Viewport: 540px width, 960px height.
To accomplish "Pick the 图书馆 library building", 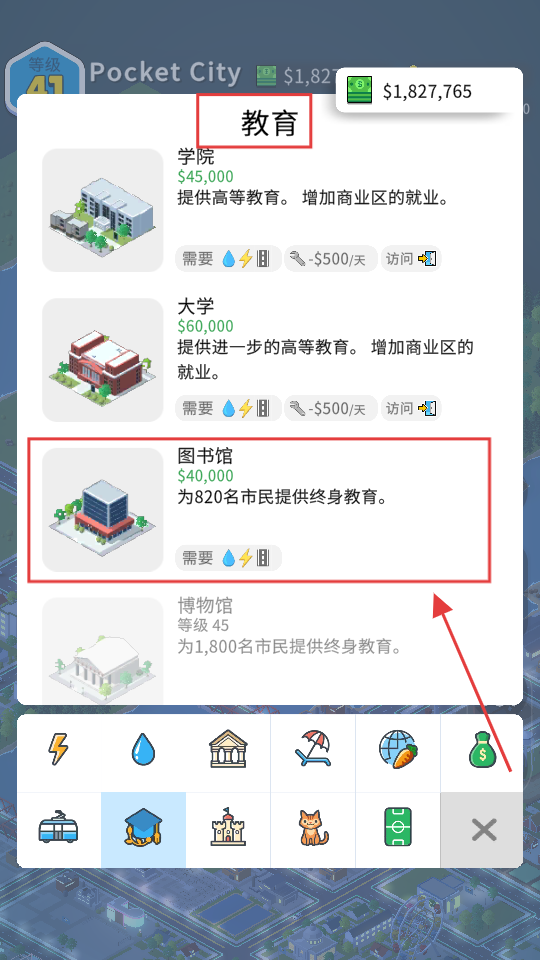I will 269,509.
